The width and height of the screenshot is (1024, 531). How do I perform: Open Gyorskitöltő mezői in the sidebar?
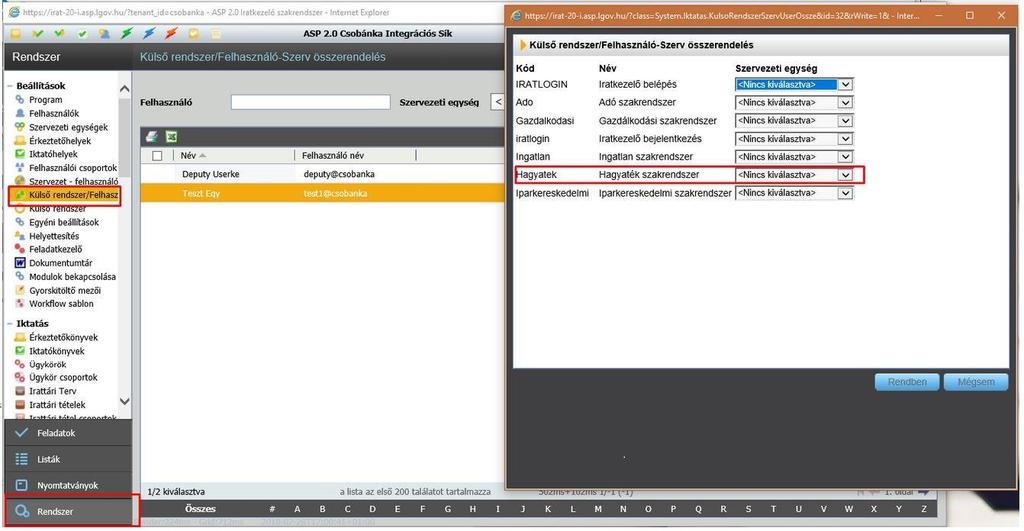click(65, 291)
